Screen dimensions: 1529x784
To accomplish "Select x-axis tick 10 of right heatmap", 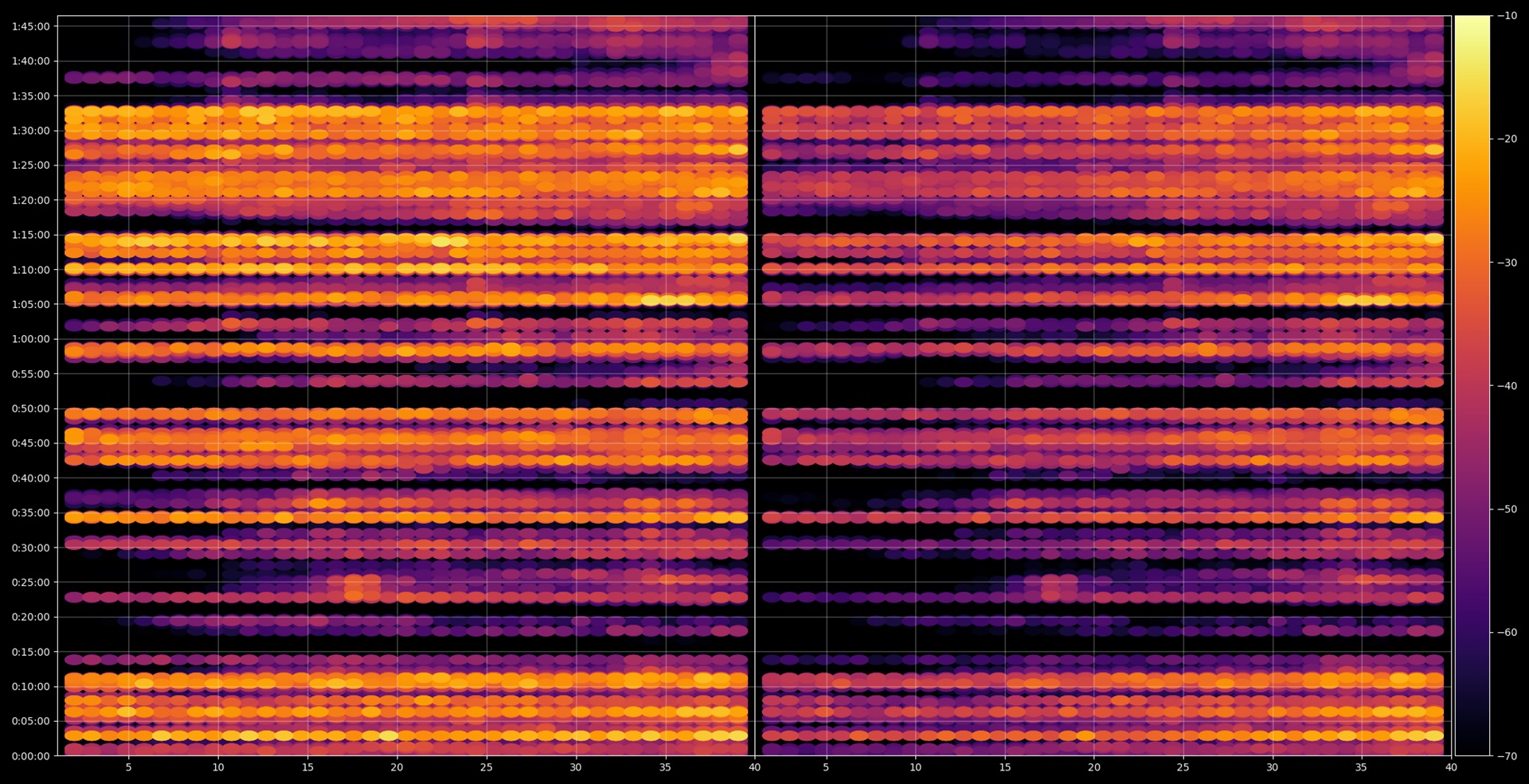I will click(916, 767).
